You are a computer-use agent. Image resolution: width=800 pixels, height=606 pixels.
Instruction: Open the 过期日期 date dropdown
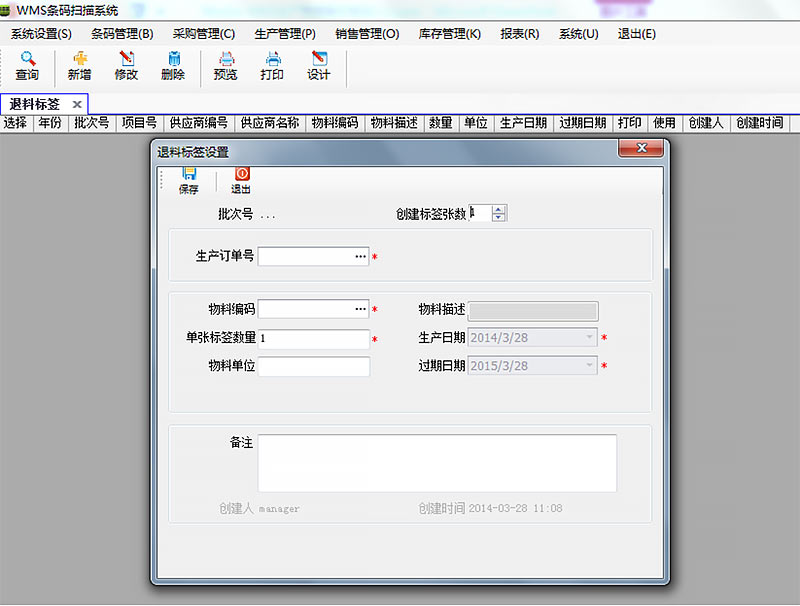[x=588, y=366]
